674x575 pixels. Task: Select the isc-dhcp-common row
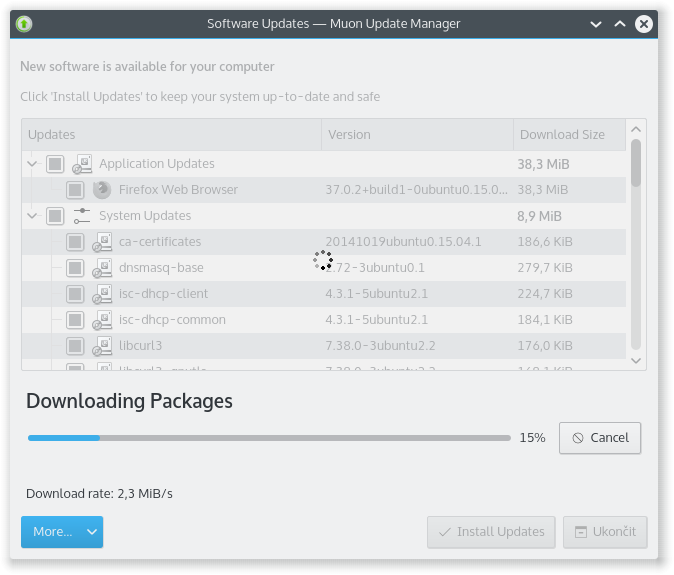click(x=324, y=320)
